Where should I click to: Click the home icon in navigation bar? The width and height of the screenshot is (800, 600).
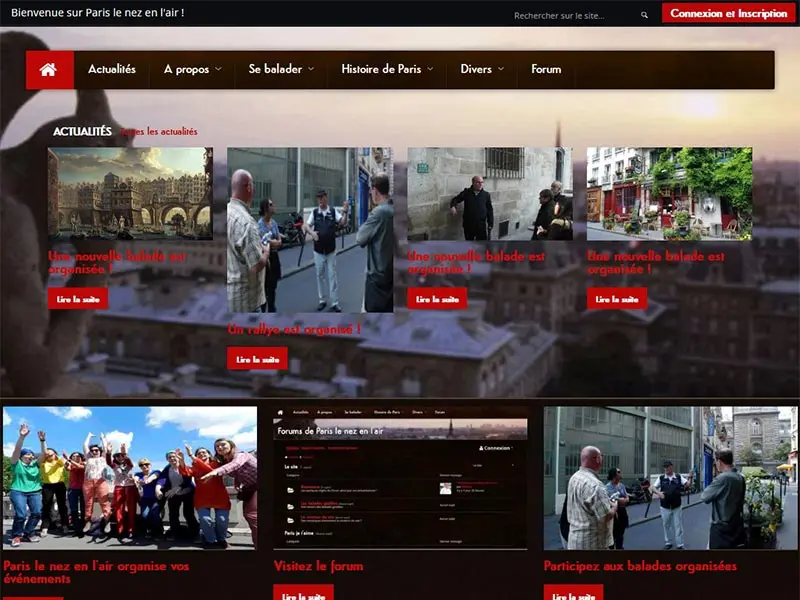49,70
